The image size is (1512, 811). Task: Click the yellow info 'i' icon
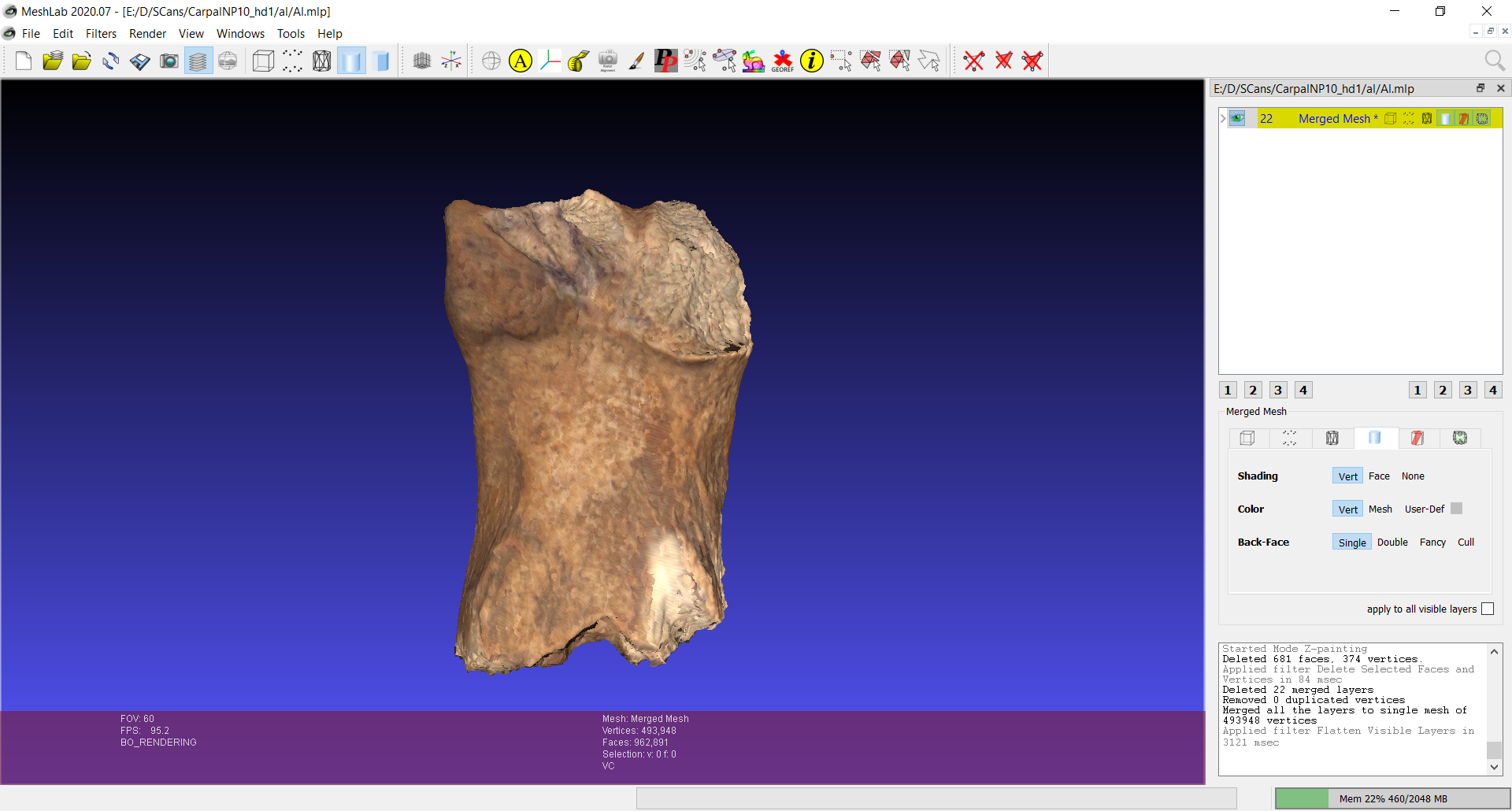[811, 61]
